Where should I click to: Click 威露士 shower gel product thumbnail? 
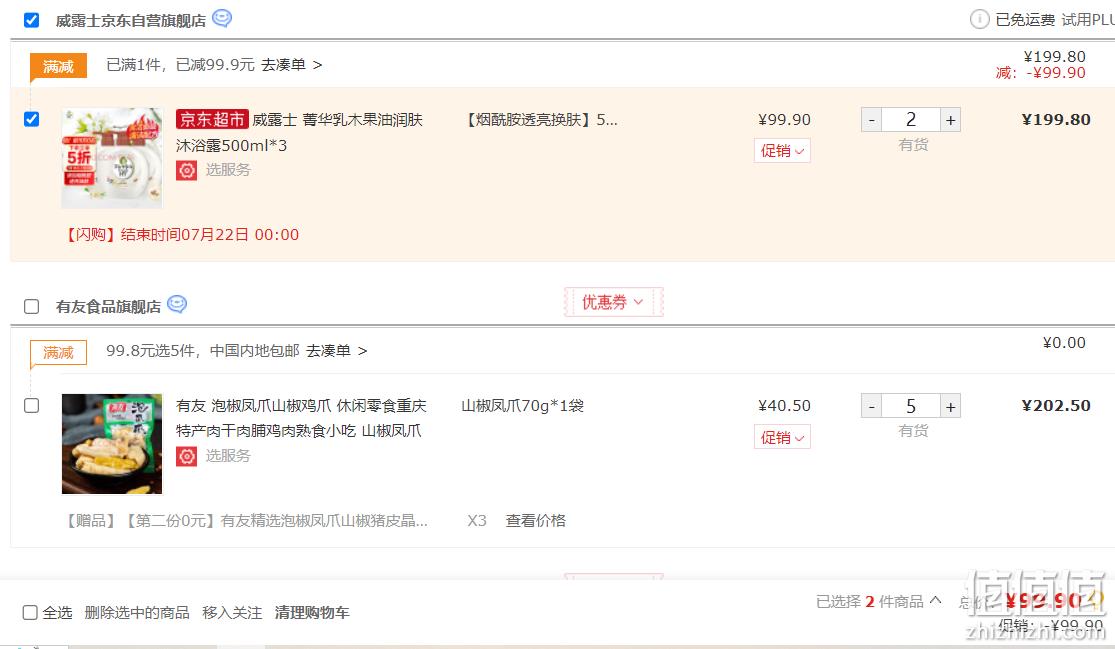pos(112,158)
